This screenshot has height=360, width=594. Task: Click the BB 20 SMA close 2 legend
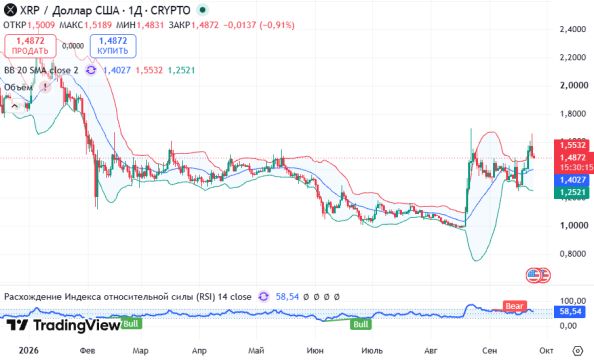coord(41,70)
